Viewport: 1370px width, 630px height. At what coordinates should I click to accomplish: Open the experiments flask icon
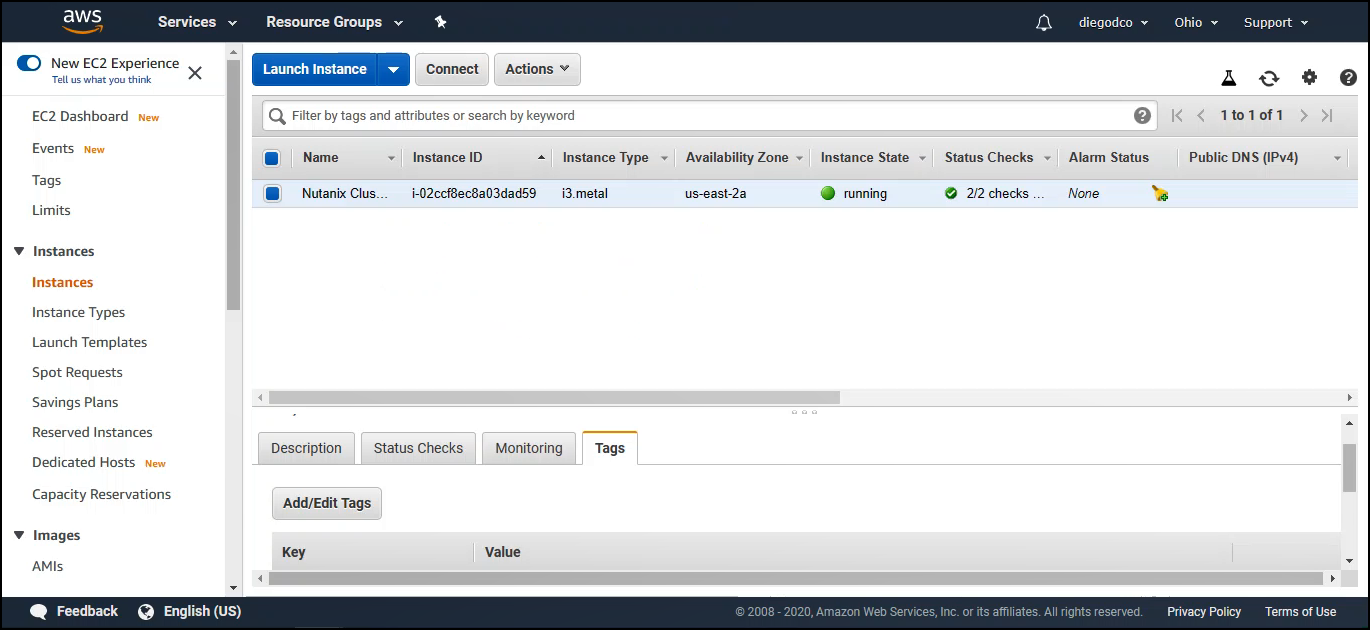(x=1229, y=78)
